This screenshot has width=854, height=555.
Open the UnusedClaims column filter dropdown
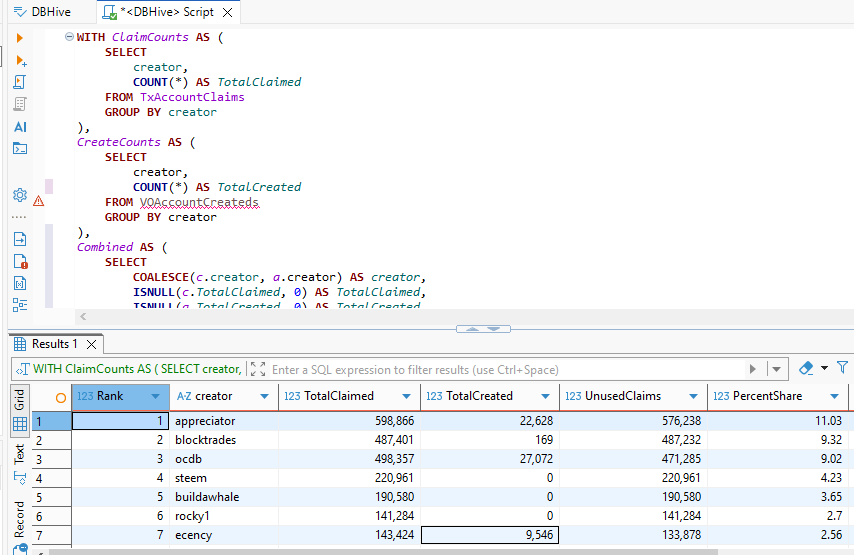[x=693, y=397]
